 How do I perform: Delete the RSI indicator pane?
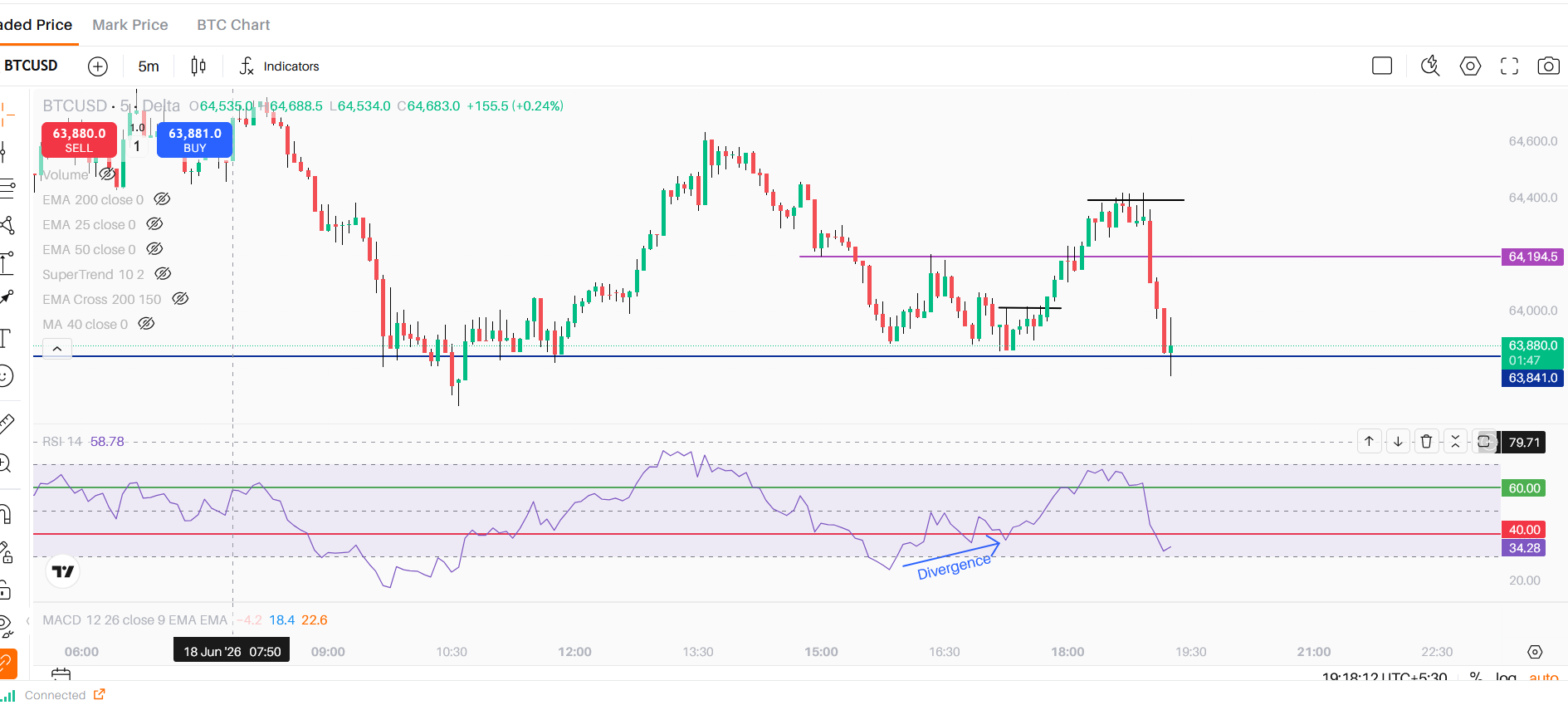pyautogui.click(x=1426, y=442)
